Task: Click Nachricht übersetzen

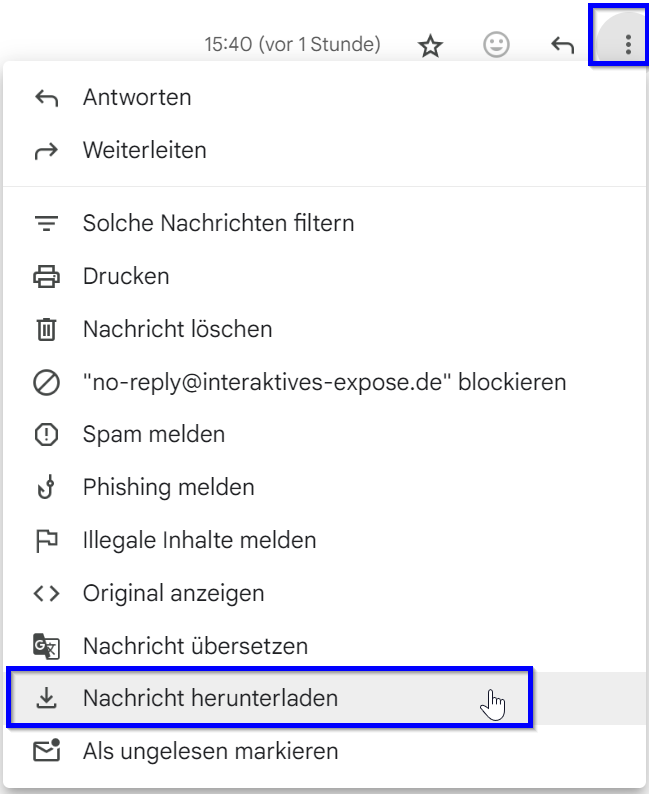Action: tap(195, 646)
